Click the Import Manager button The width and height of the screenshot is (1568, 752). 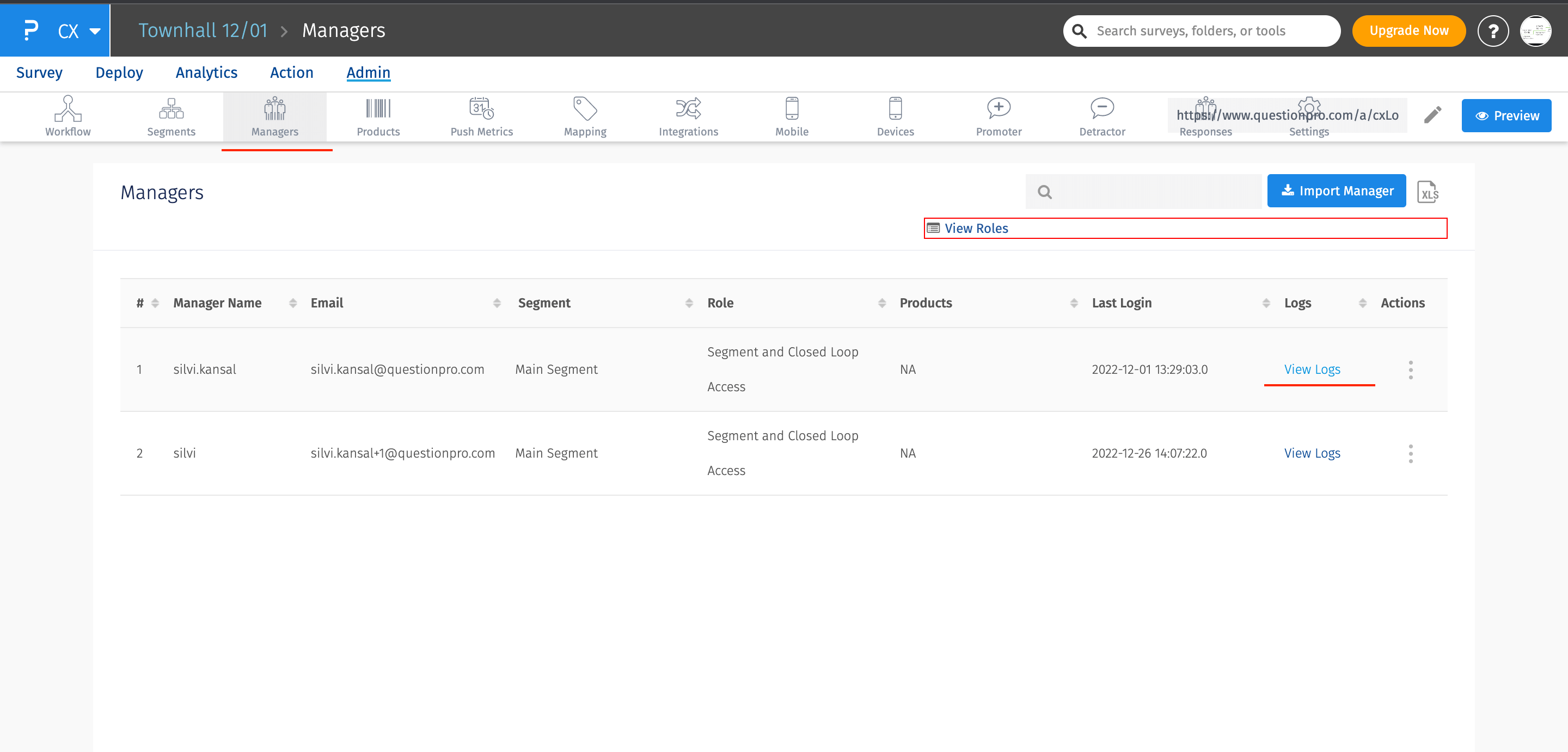tap(1336, 191)
